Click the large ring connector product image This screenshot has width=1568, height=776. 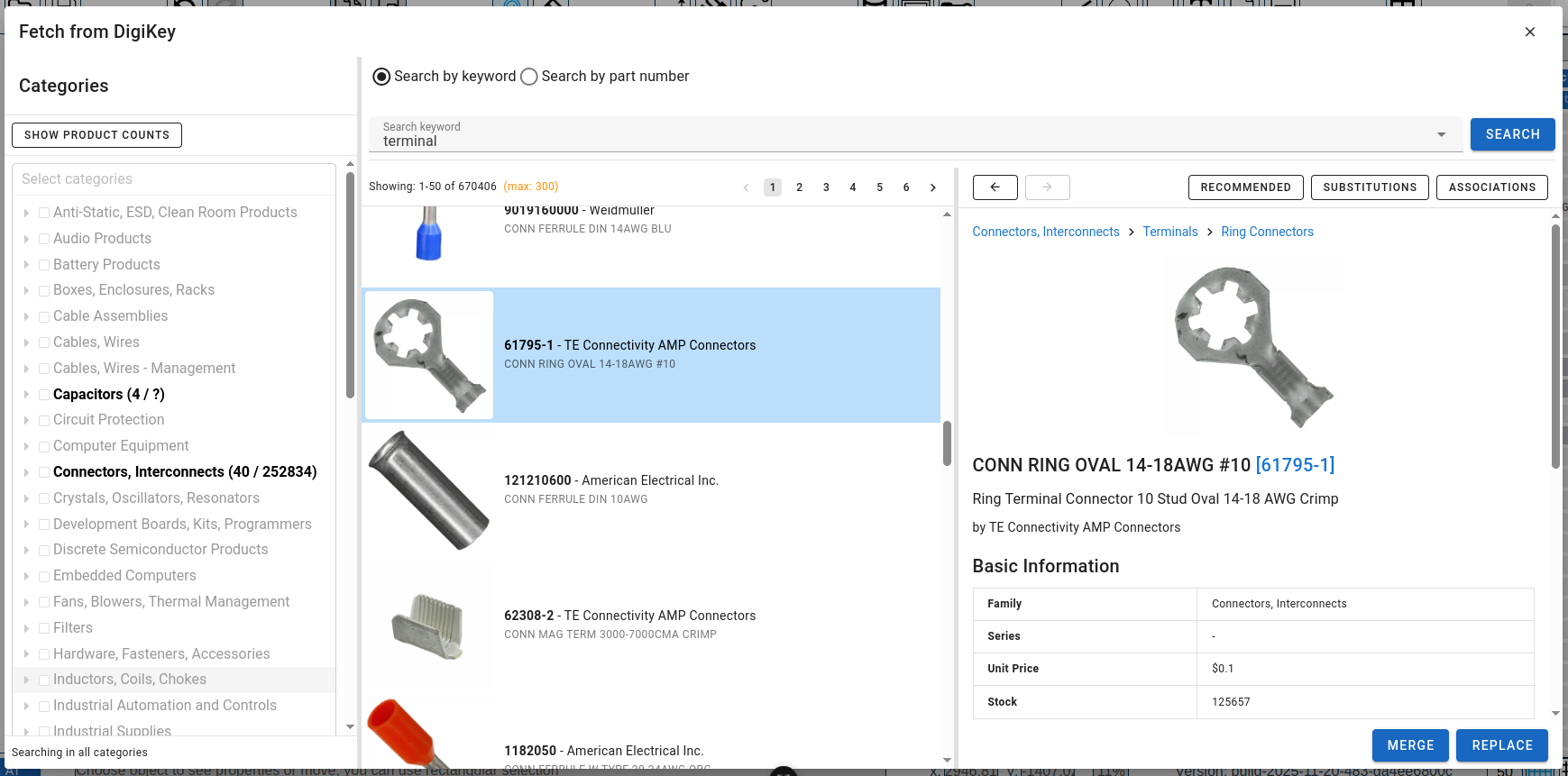click(x=1253, y=346)
